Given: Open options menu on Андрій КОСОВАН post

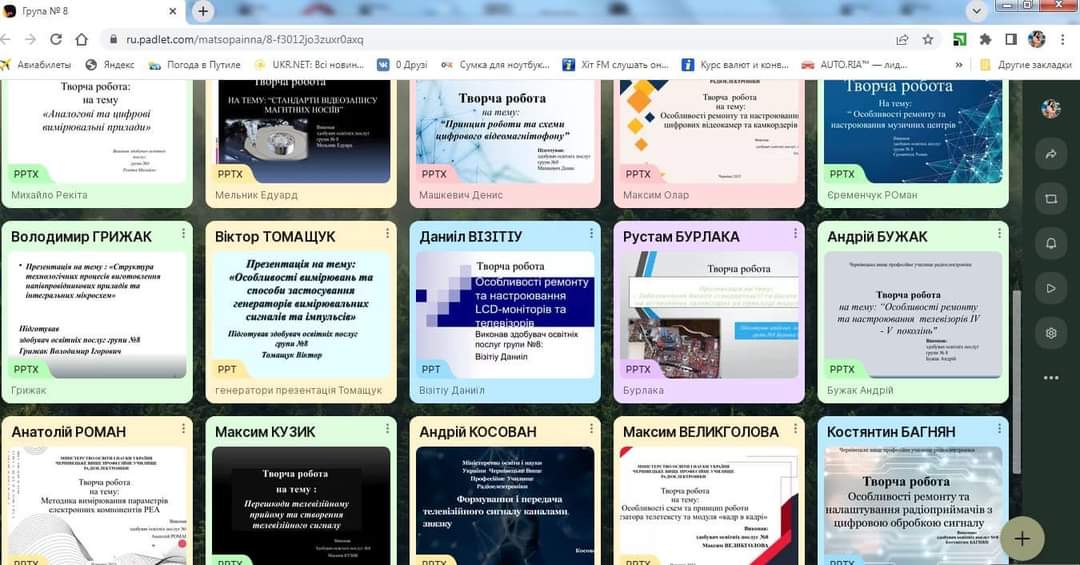Looking at the screenshot, I should (x=591, y=429).
